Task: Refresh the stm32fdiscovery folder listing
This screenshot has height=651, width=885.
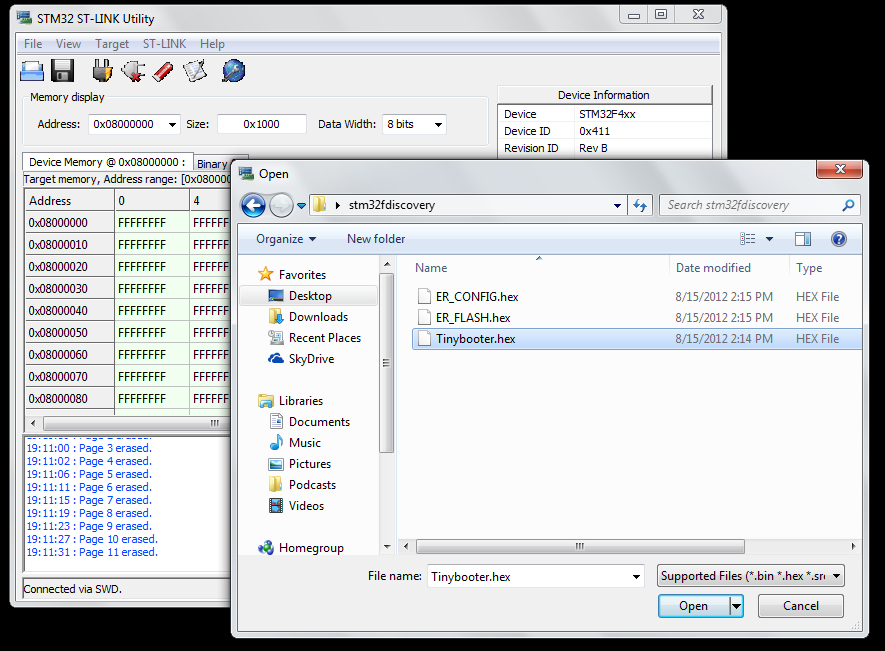Action: pyautogui.click(x=640, y=206)
